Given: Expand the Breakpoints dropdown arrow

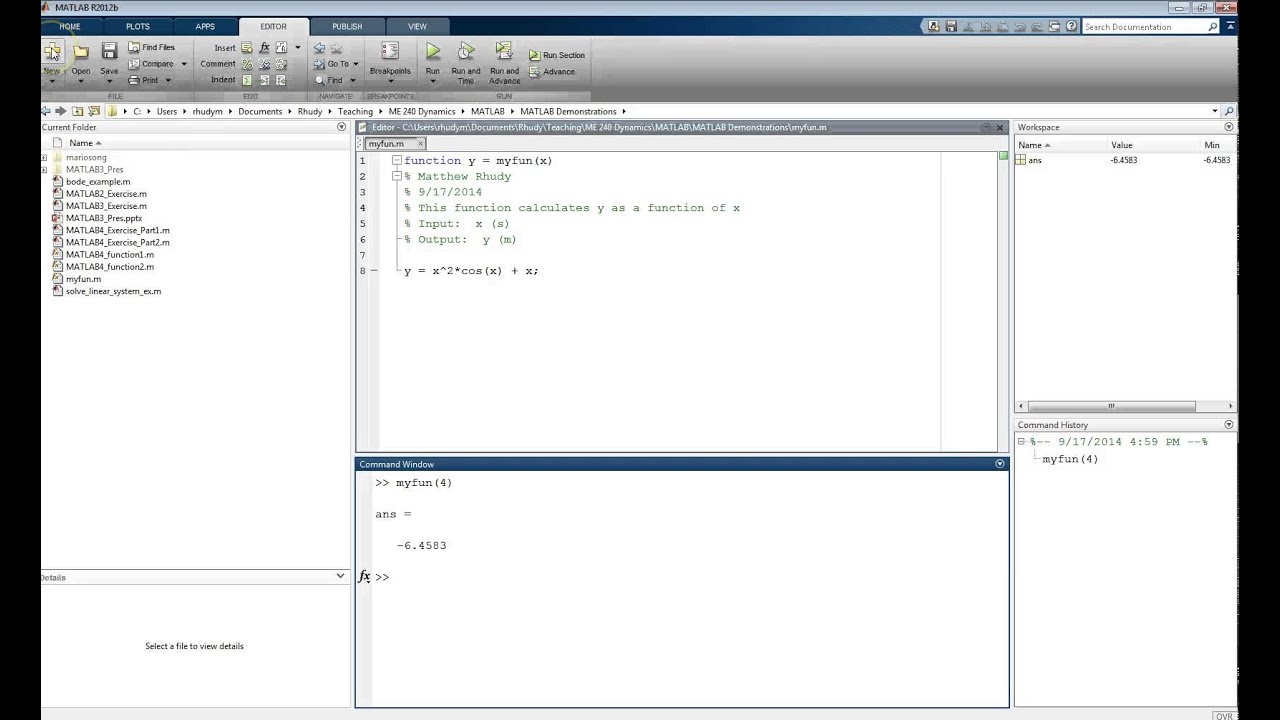Looking at the screenshot, I should [x=390, y=81].
